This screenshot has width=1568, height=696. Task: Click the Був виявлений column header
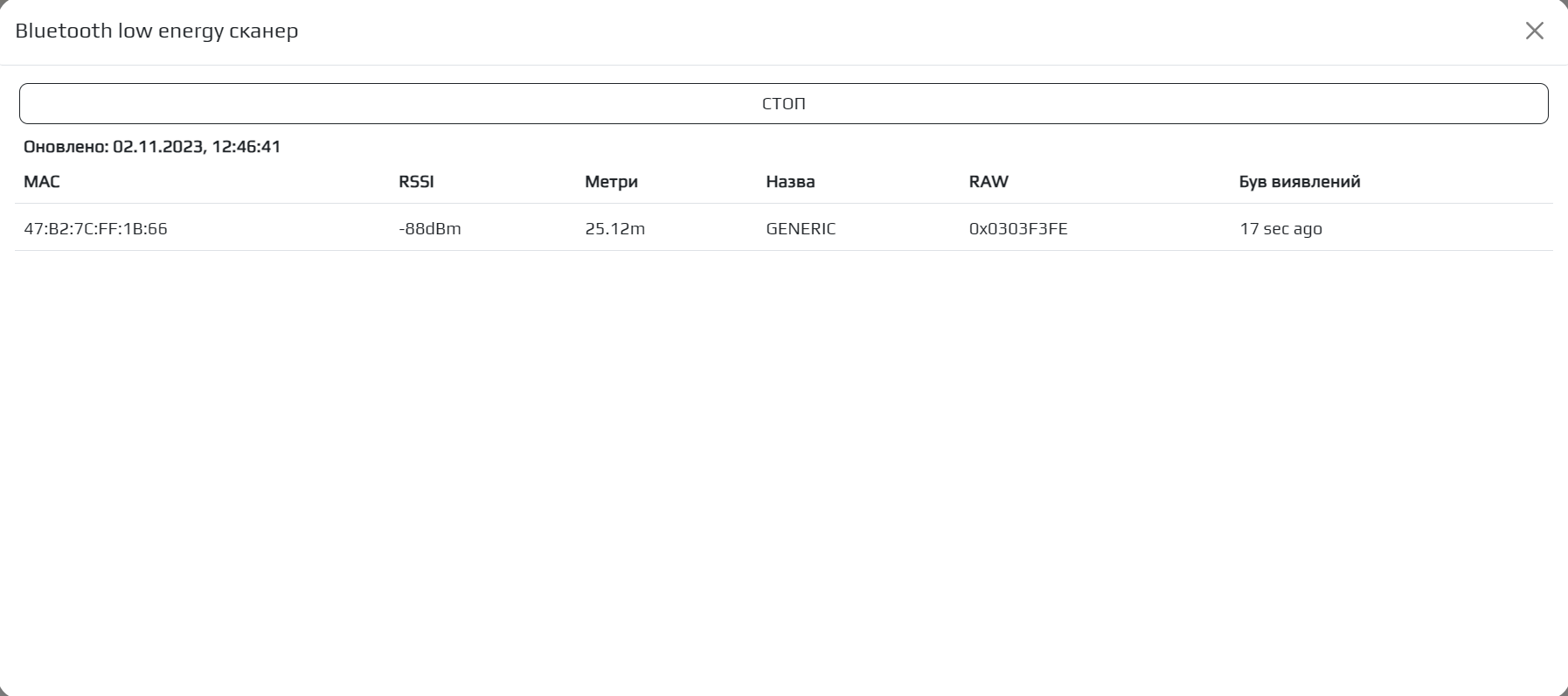1299,182
